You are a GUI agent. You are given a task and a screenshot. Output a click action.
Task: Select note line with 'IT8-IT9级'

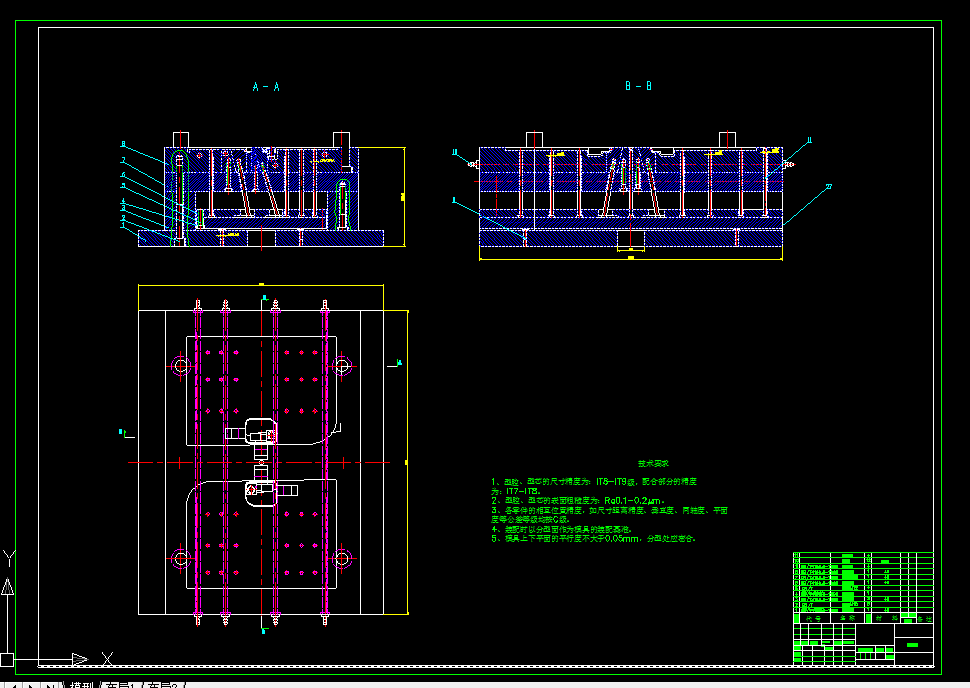(594, 481)
